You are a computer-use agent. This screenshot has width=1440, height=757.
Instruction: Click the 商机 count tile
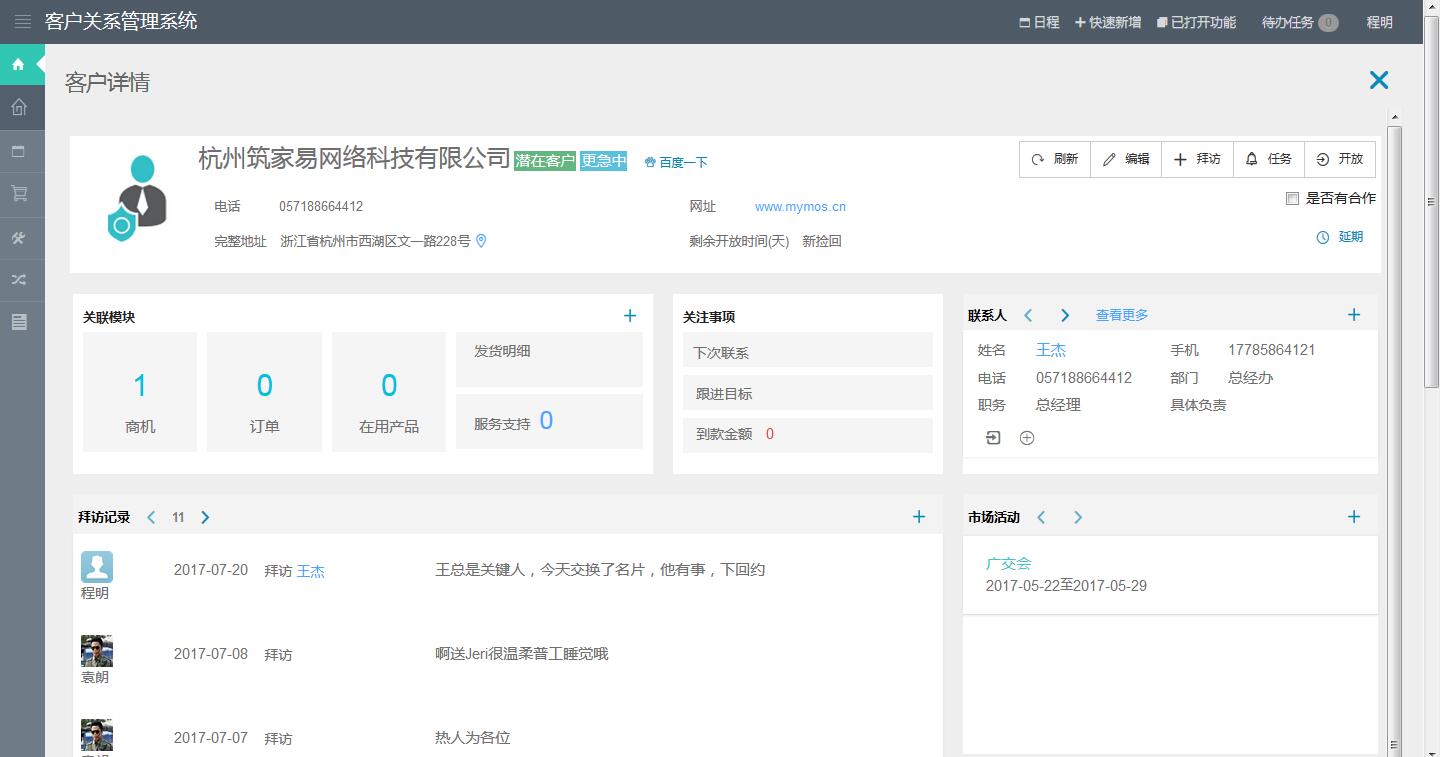click(140, 392)
